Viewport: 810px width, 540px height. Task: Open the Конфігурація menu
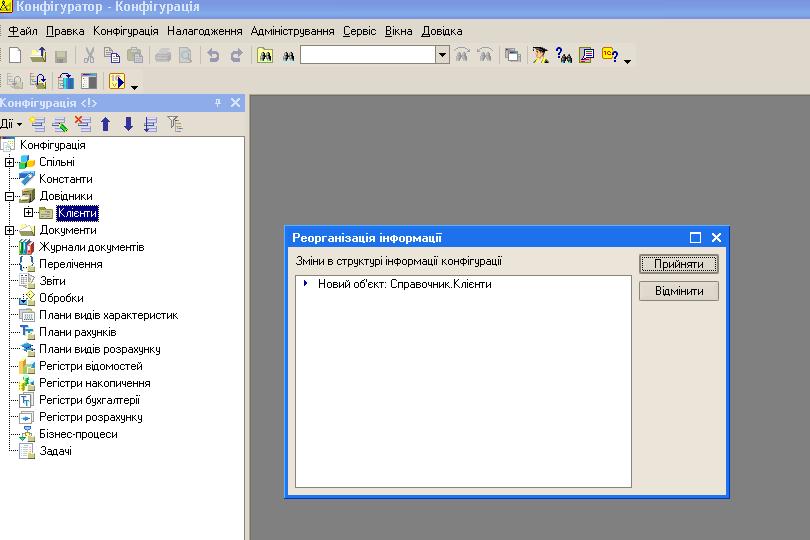click(126, 31)
